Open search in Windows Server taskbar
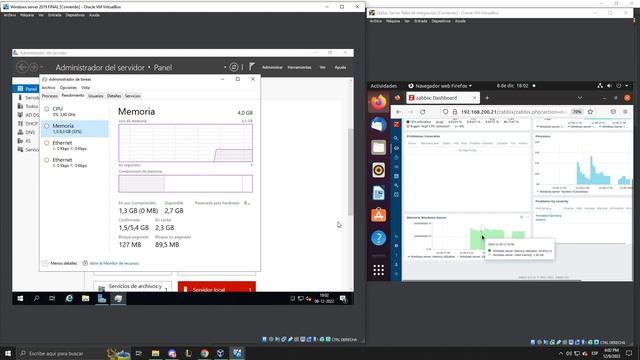 pos(36,299)
